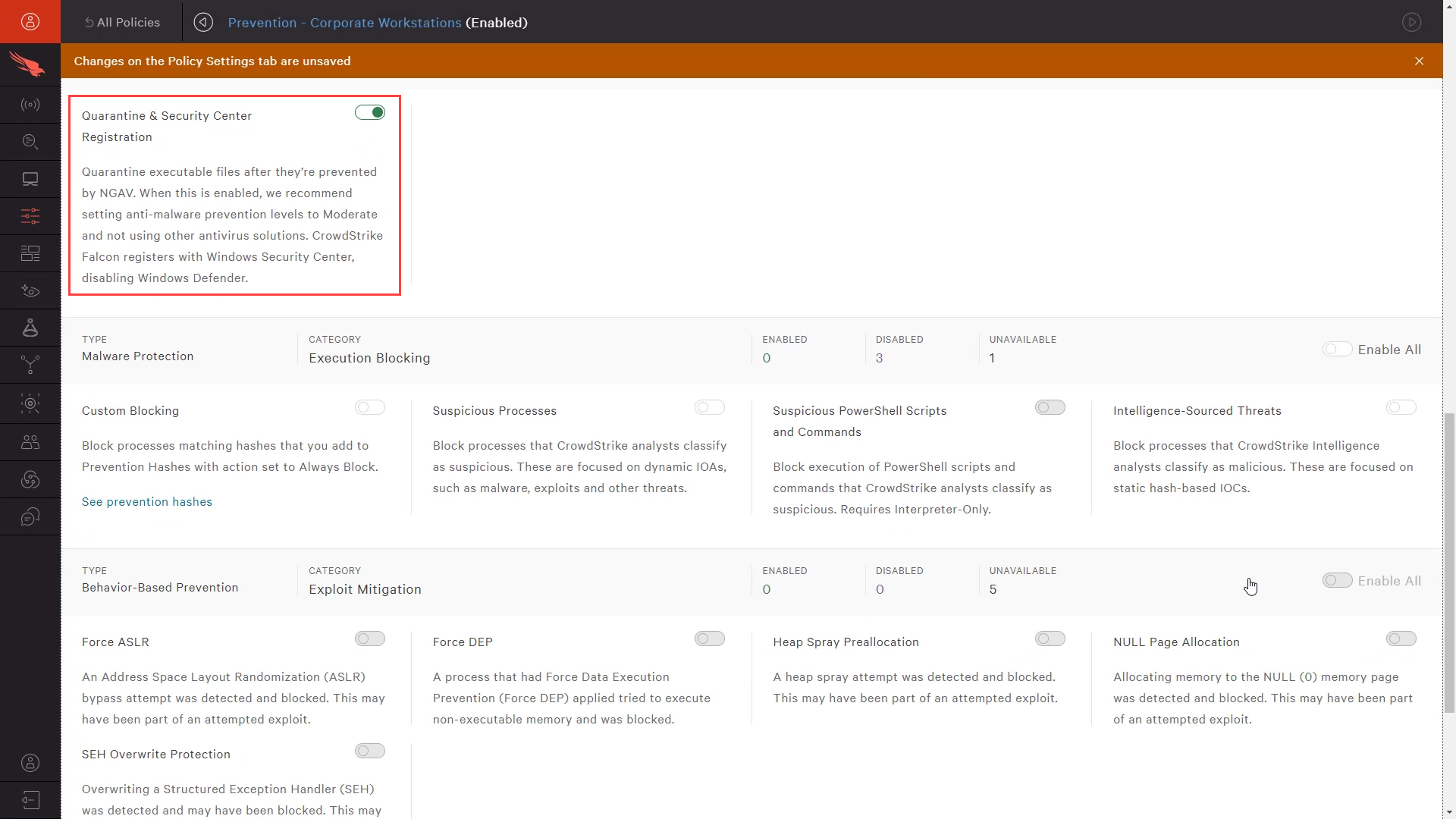Click the Disabled count 3 for Execution Blocking

pos(879,358)
